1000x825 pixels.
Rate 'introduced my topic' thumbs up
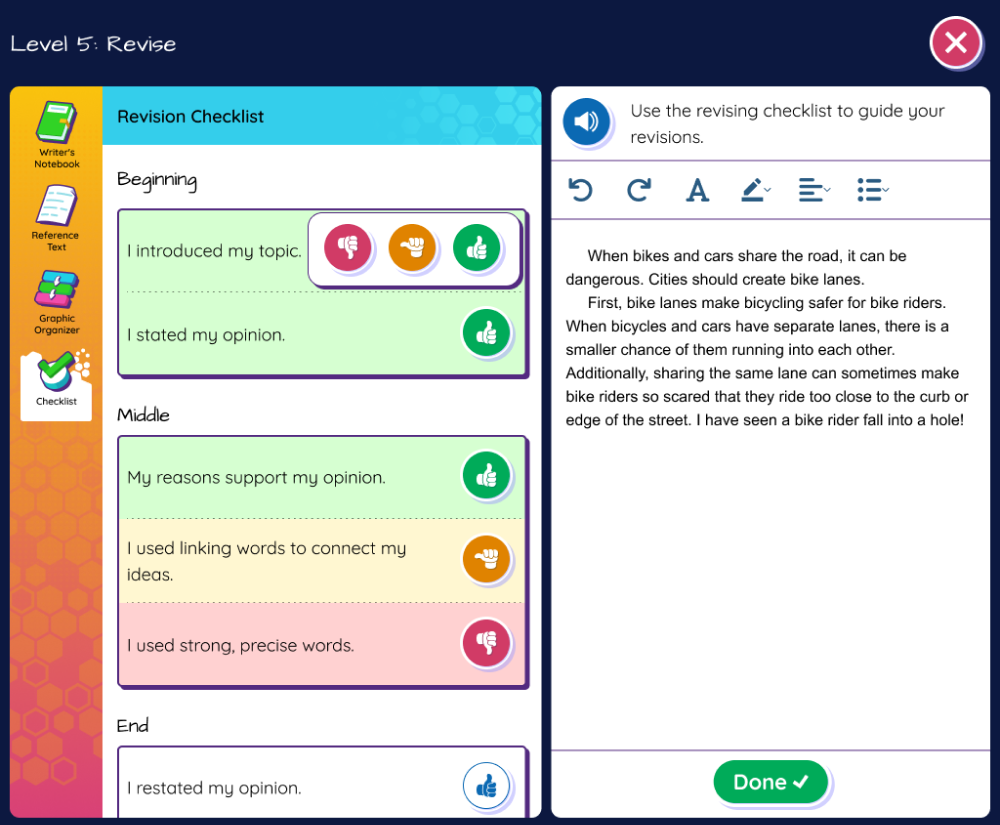pos(477,248)
